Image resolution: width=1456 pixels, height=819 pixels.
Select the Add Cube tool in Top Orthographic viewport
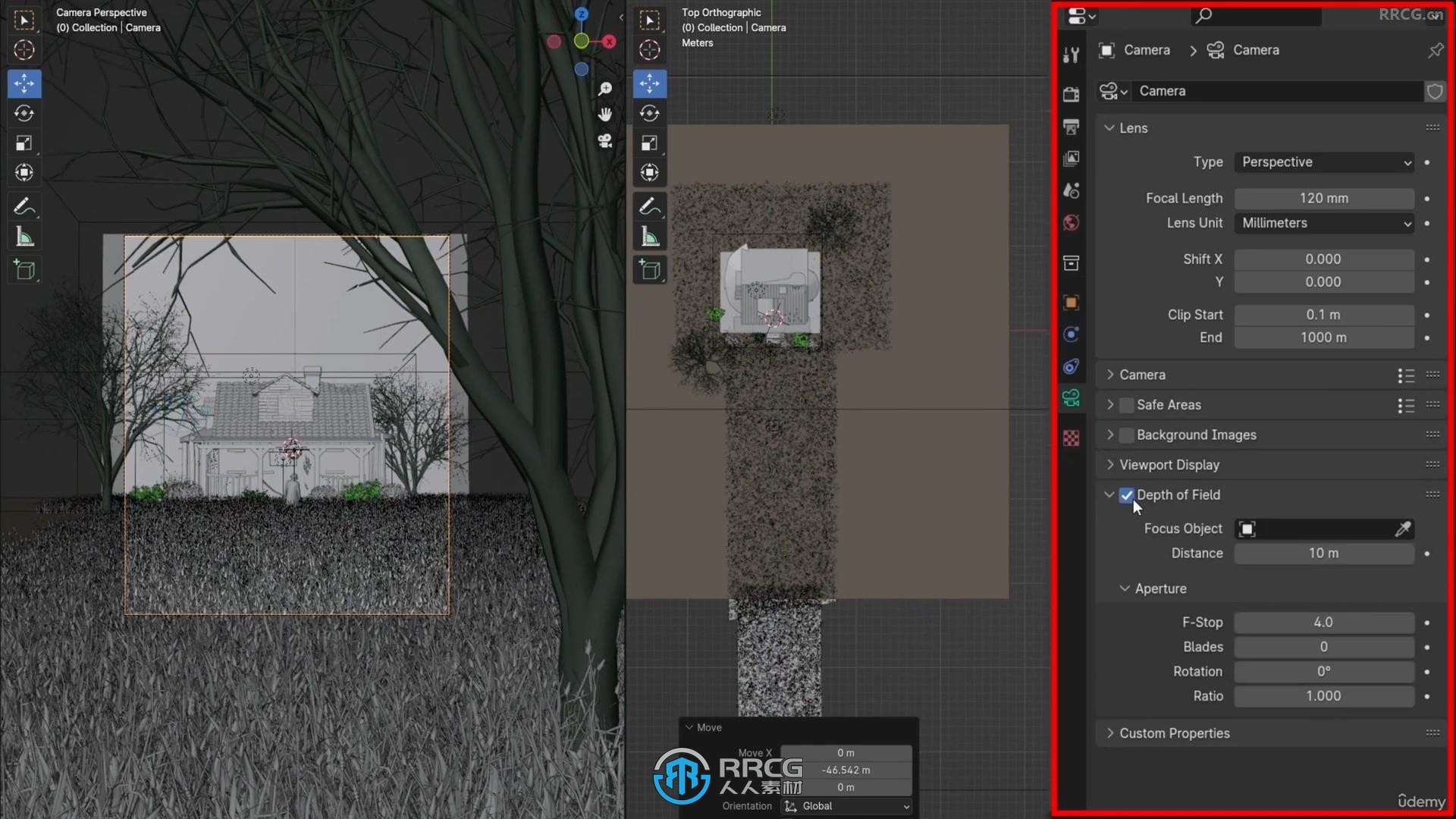pos(650,270)
